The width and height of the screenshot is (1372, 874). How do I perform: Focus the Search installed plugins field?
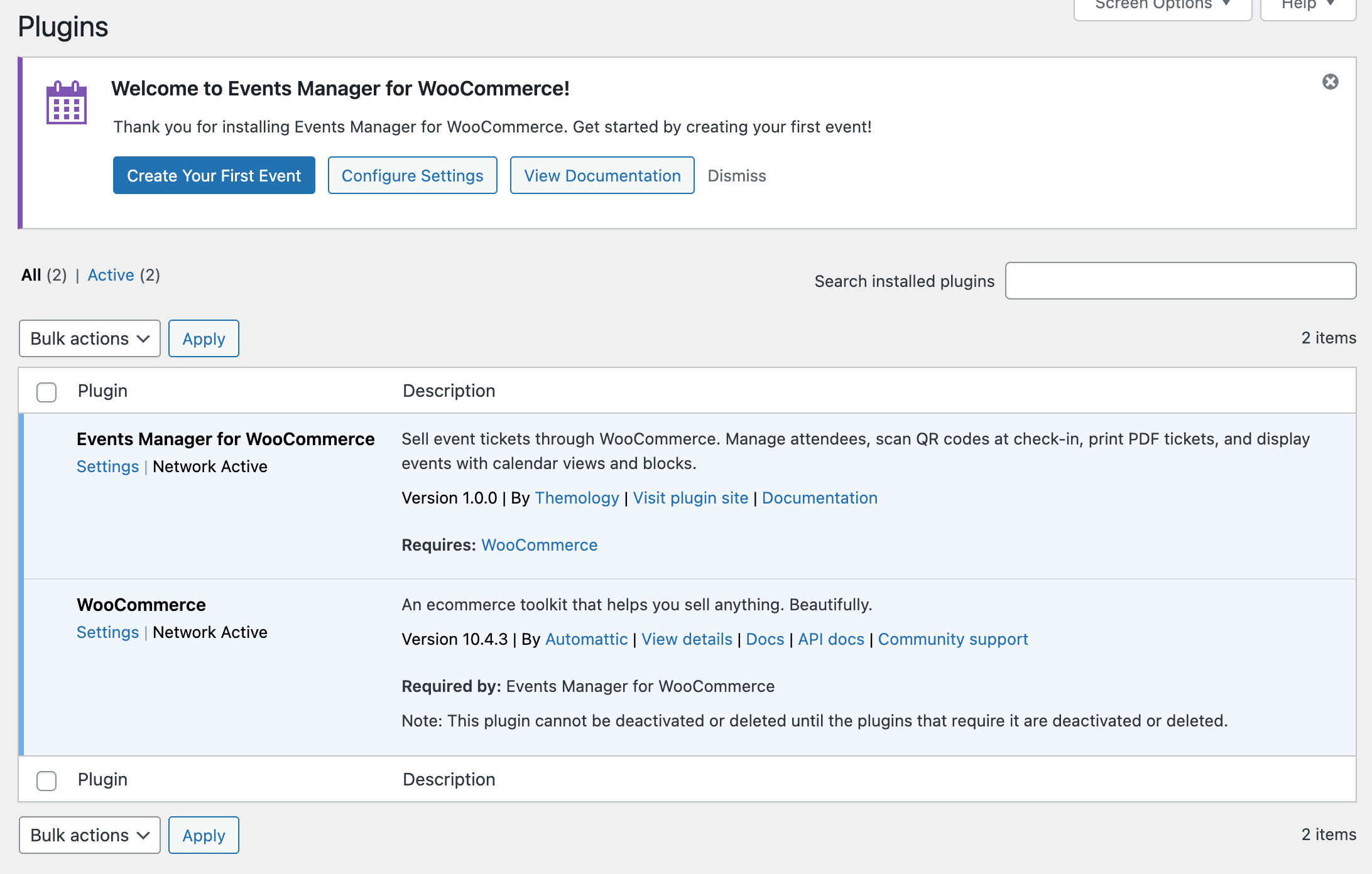(x=1180, y=281)
